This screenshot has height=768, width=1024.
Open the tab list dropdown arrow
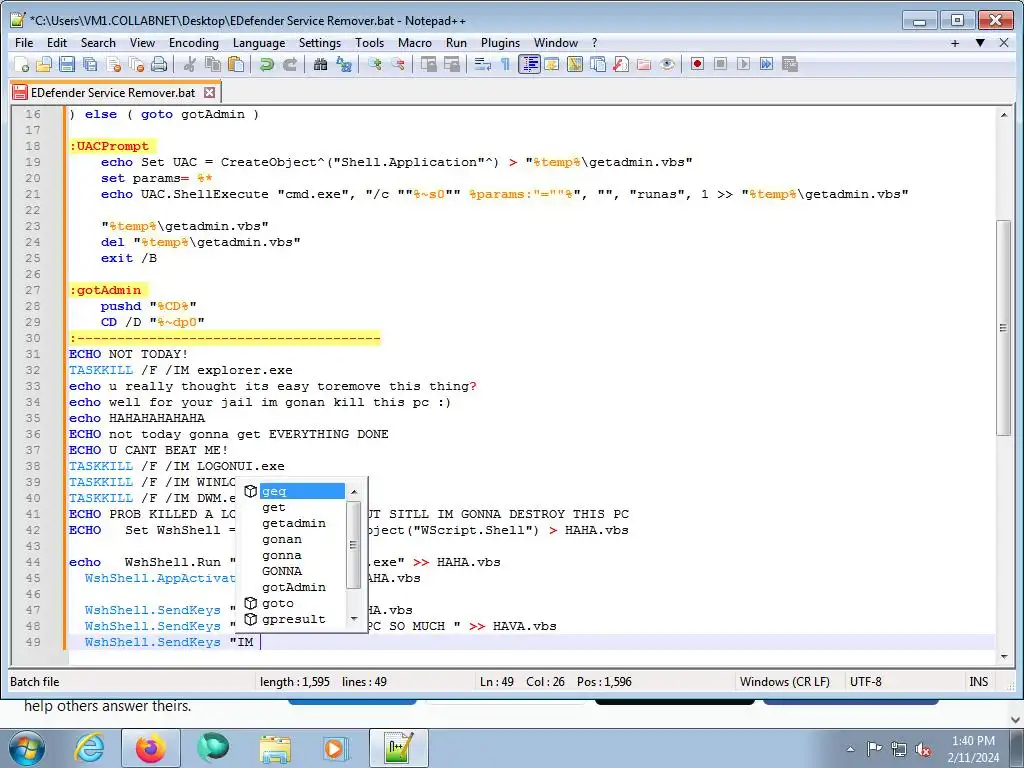980,43
